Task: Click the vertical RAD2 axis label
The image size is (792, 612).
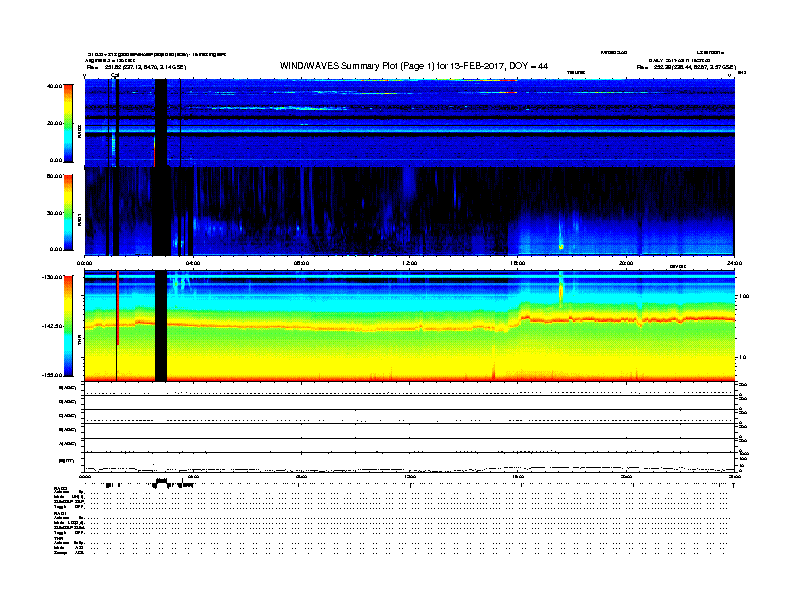Action: pyautogui.click(x=79, y=132)
